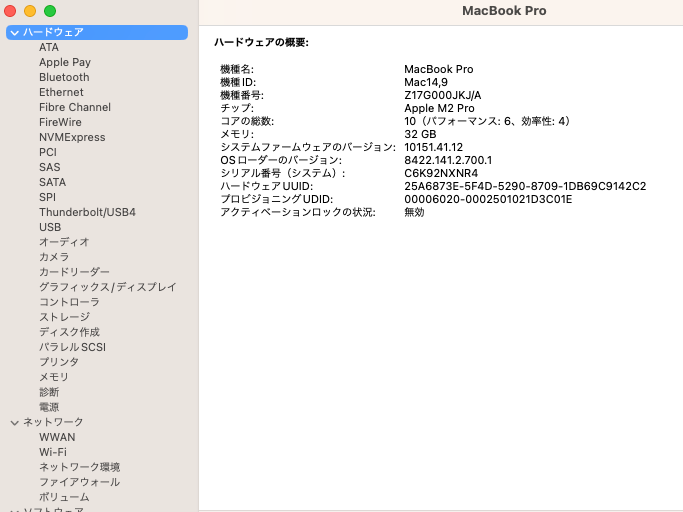Click the chip value Apple M2 Pro
This screenshot has width=683, height=512.
tap(439, 109)
